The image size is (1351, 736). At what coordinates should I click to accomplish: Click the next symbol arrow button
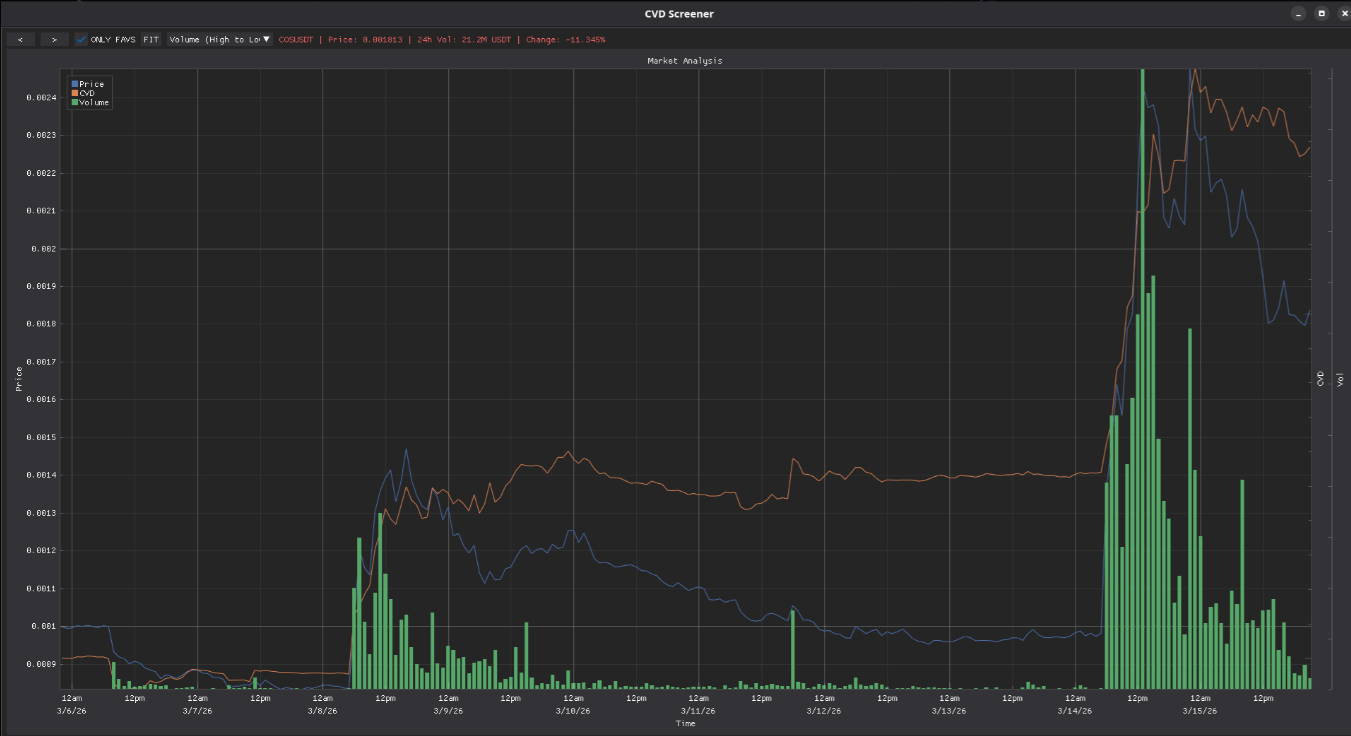[54, 39]
